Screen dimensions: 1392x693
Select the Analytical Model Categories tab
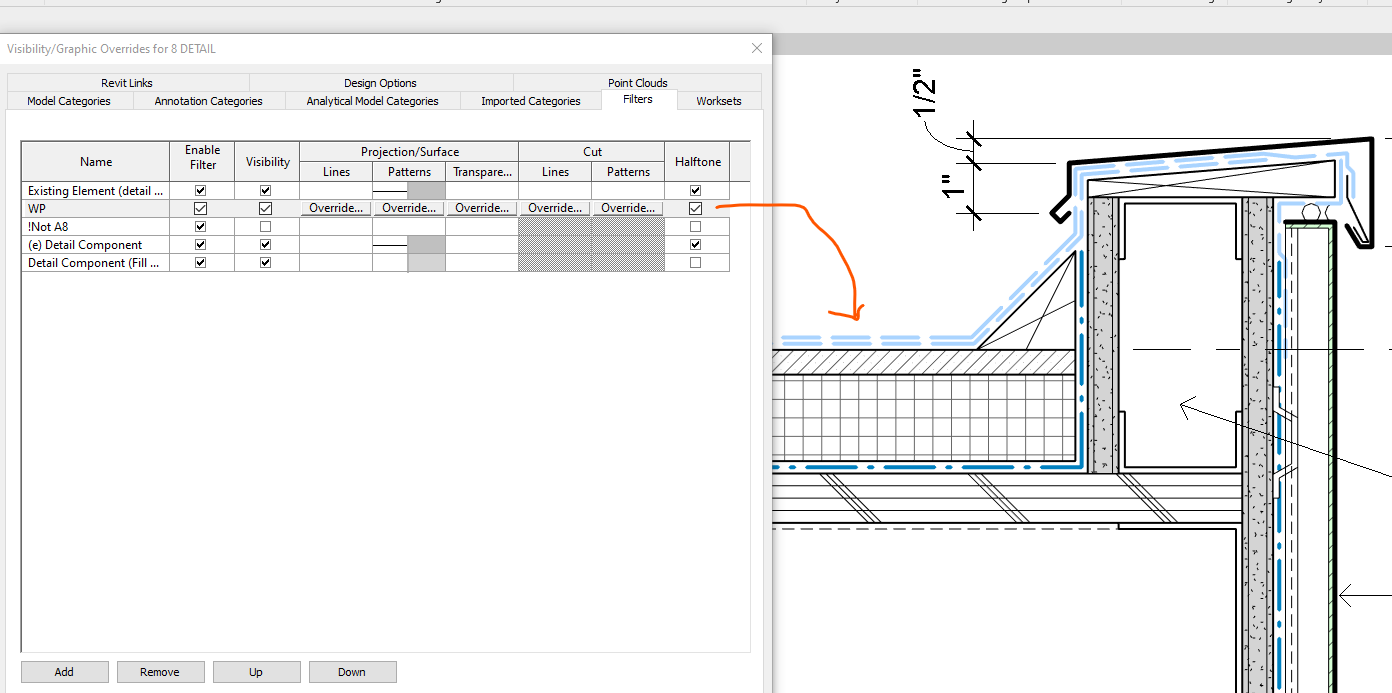(371, 100)
